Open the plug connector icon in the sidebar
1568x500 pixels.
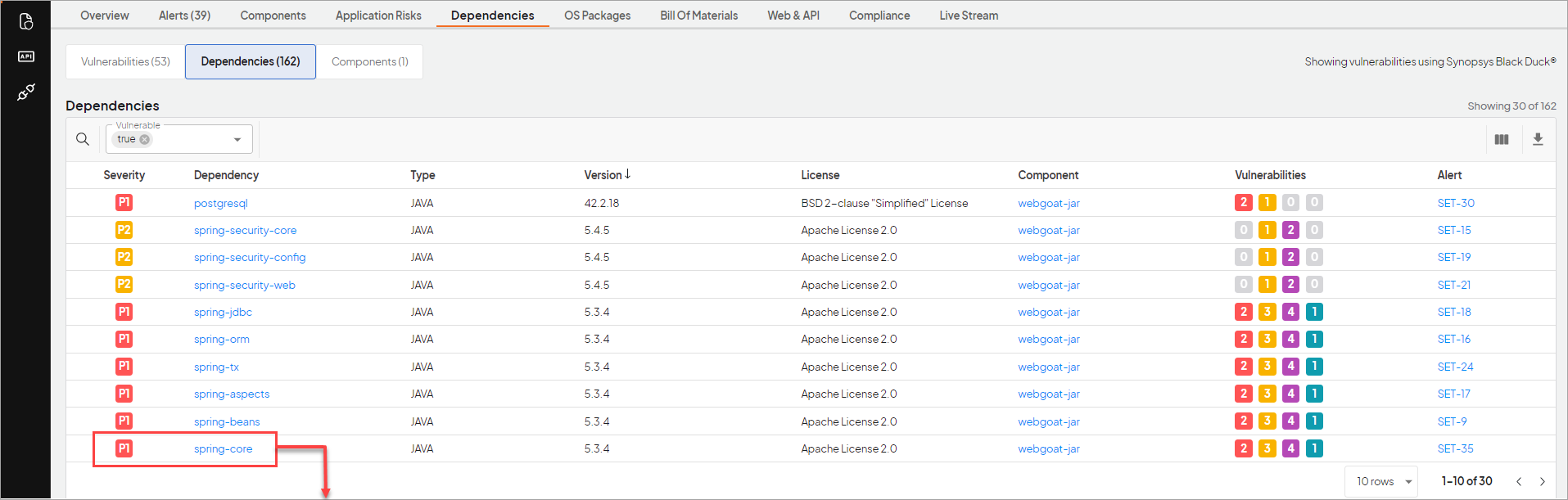[x=25, y=92]
